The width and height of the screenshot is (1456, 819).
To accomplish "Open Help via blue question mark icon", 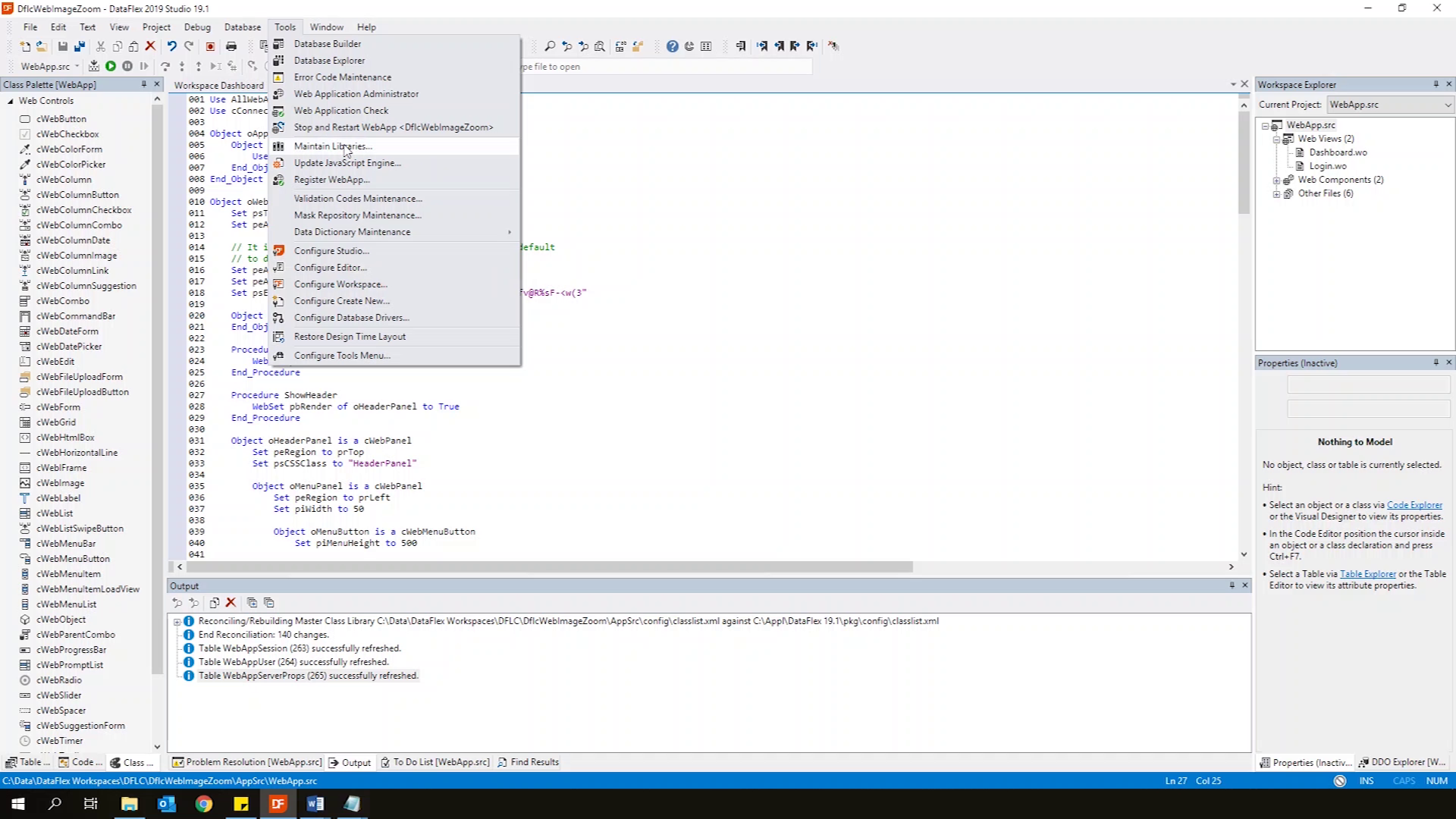I will 672,46.
